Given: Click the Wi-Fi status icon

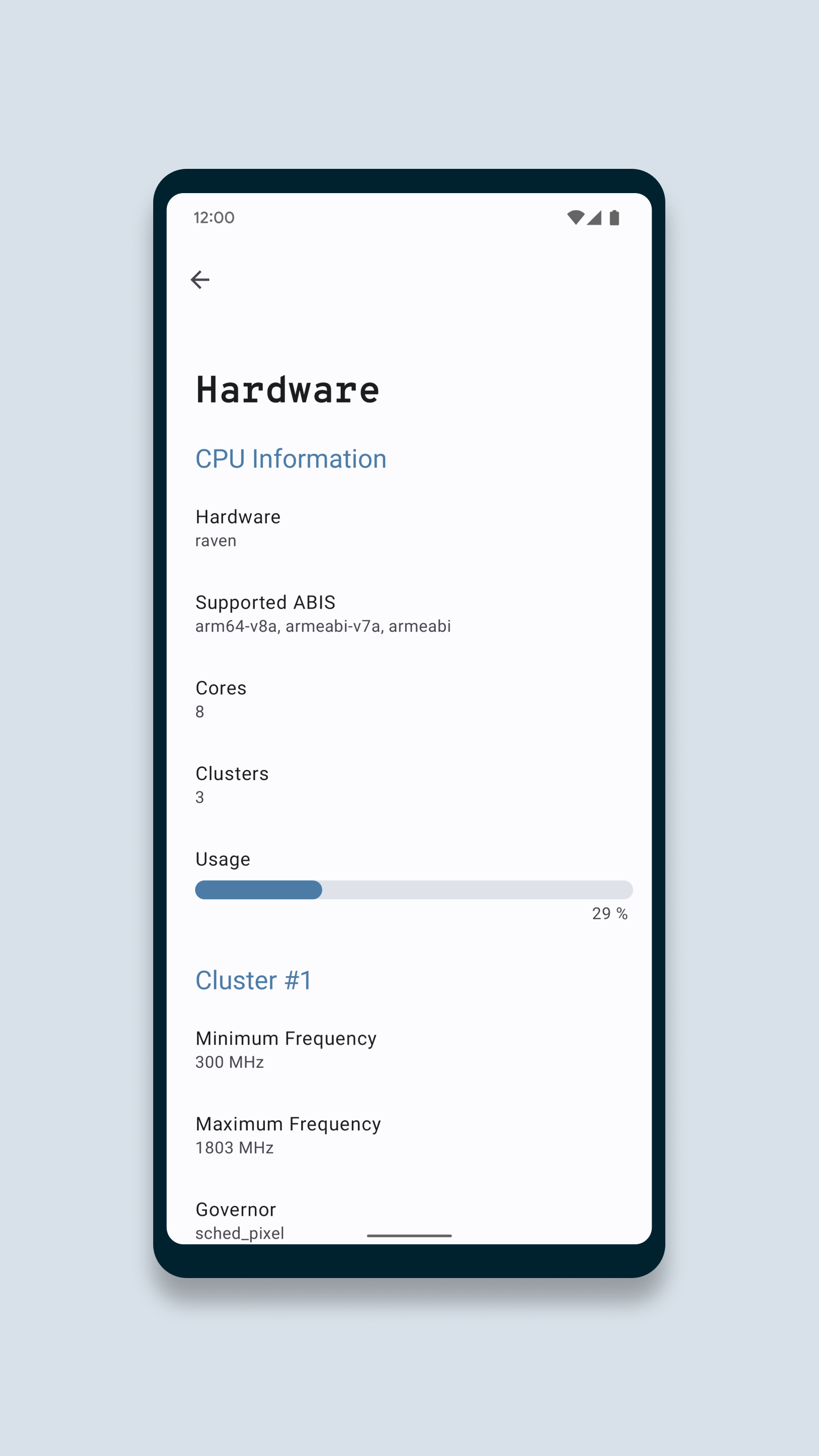Looking at the screenshot, I should pos(575,217).
